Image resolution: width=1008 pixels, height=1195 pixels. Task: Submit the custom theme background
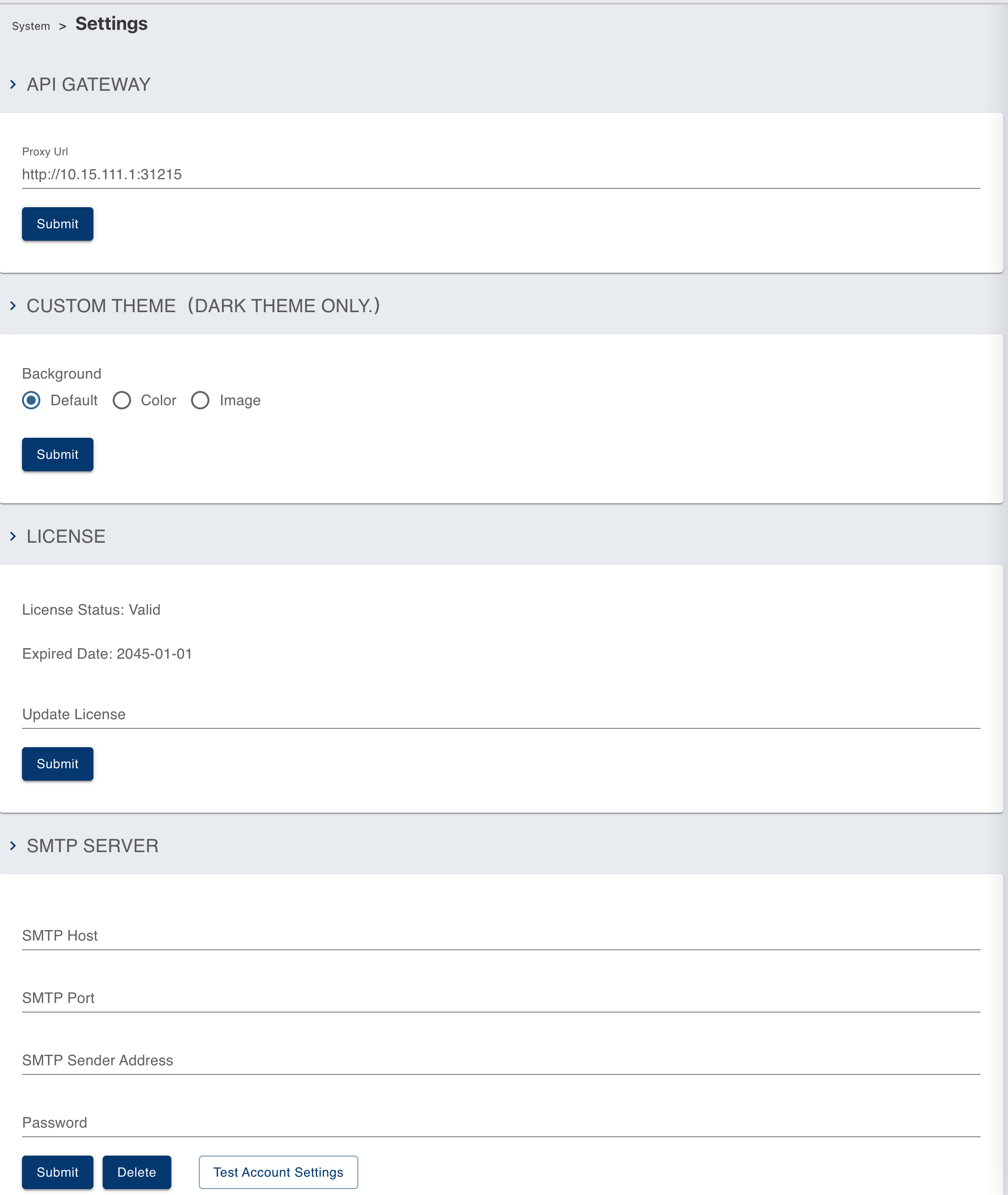[x=58, y=455]
